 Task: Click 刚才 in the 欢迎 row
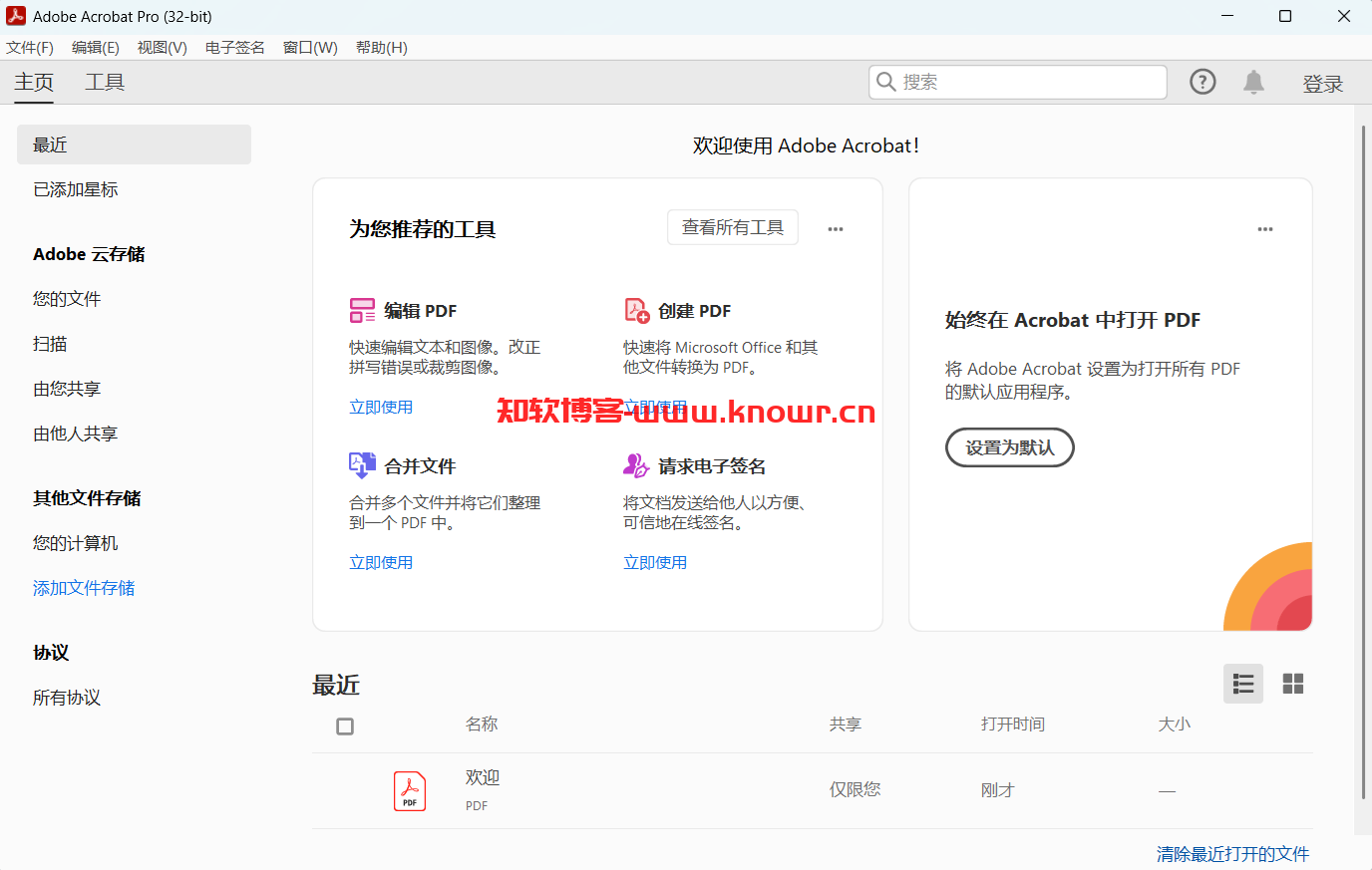point(998,790)
